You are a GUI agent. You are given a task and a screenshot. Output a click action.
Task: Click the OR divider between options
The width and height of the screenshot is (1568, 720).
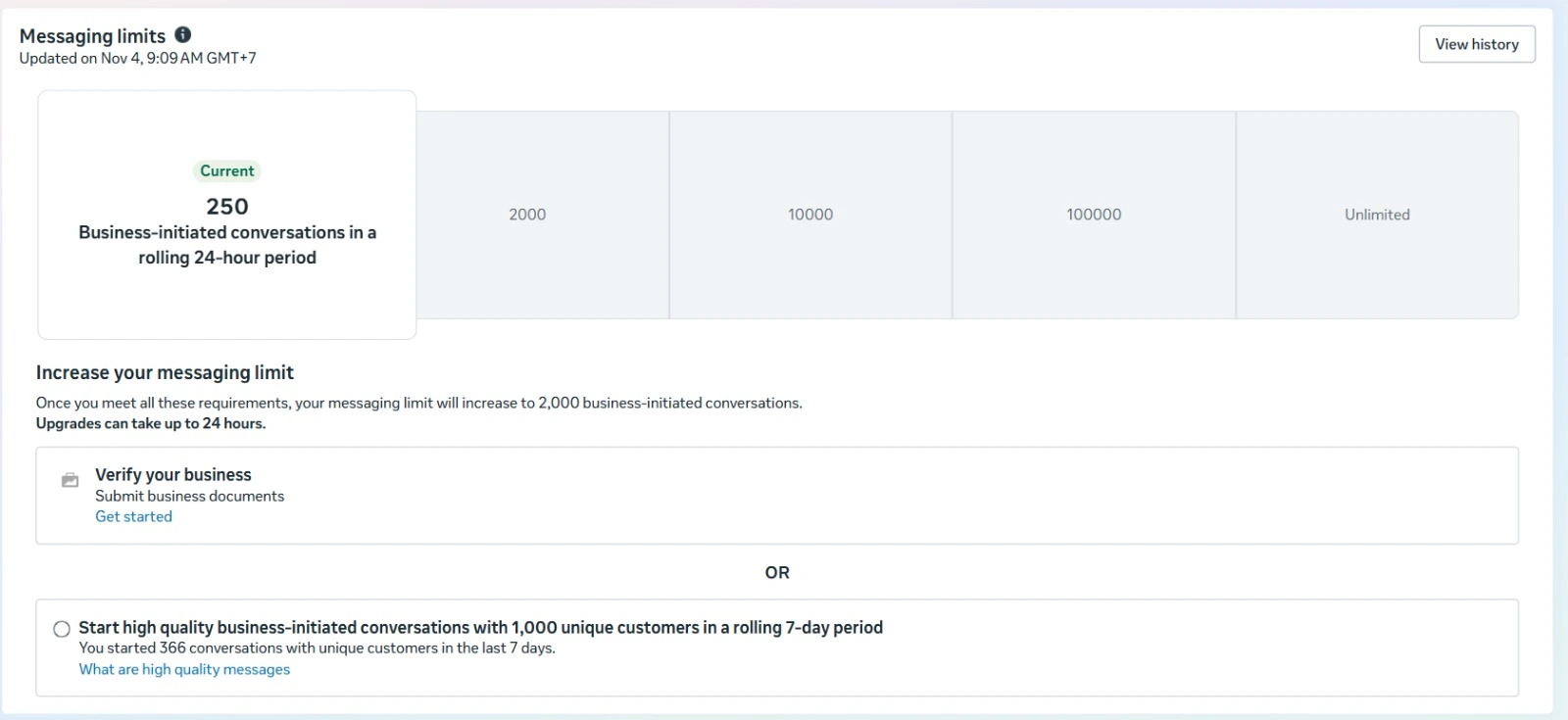[777, 572]
